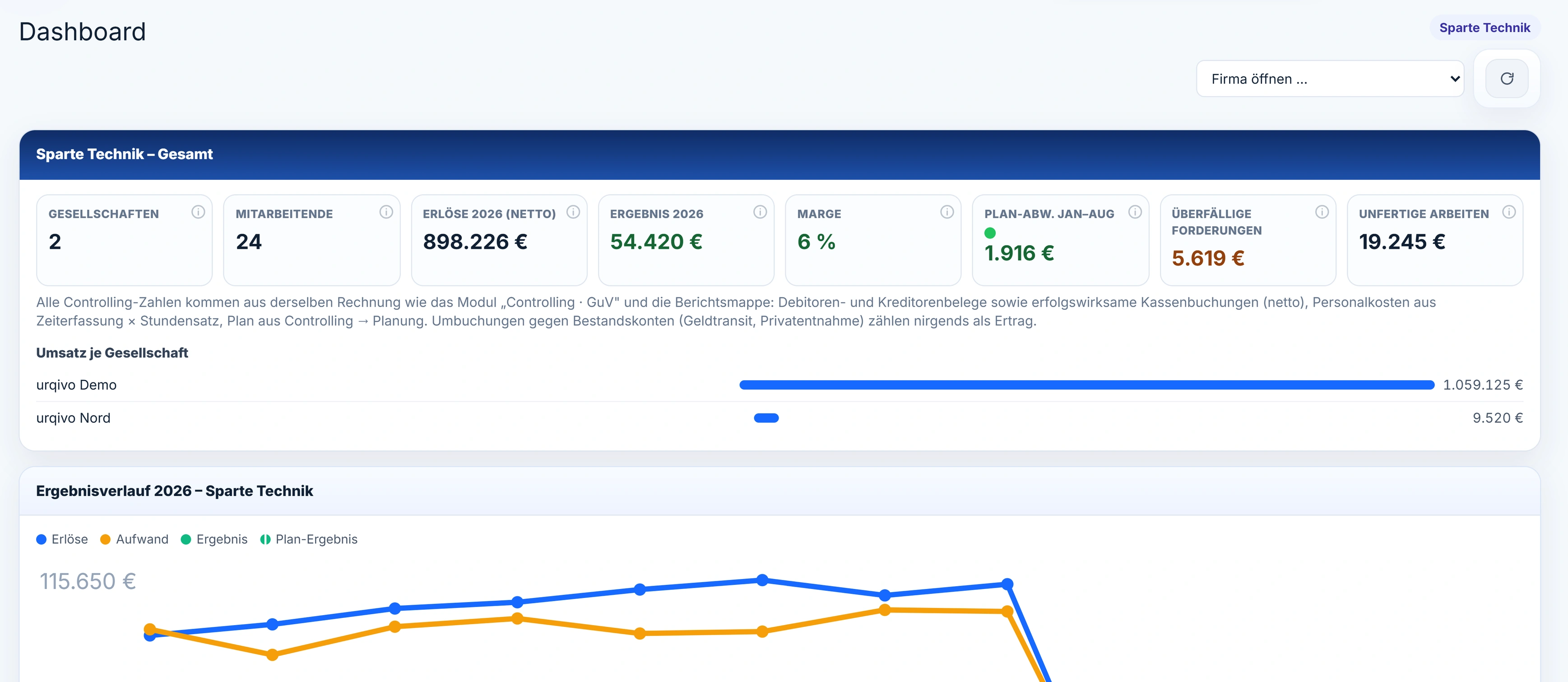
Task: Show info for Gesellschaften card
Action: pyautogui.click(x=199, y=212)
